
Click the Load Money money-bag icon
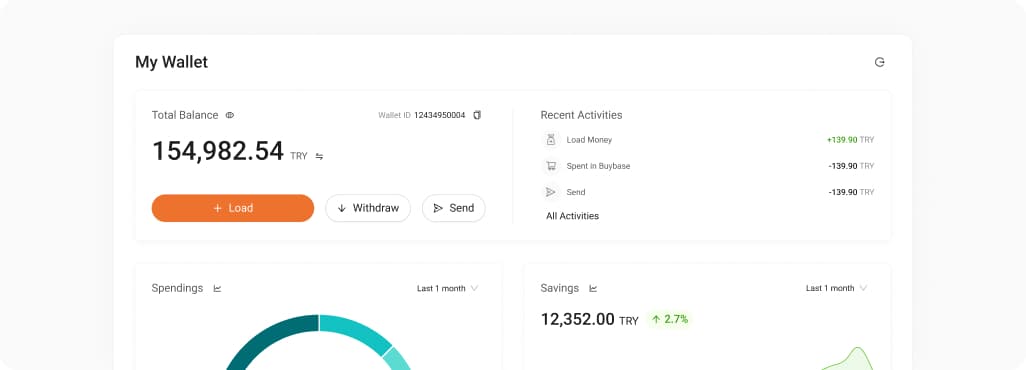click(x=551, y=140)
